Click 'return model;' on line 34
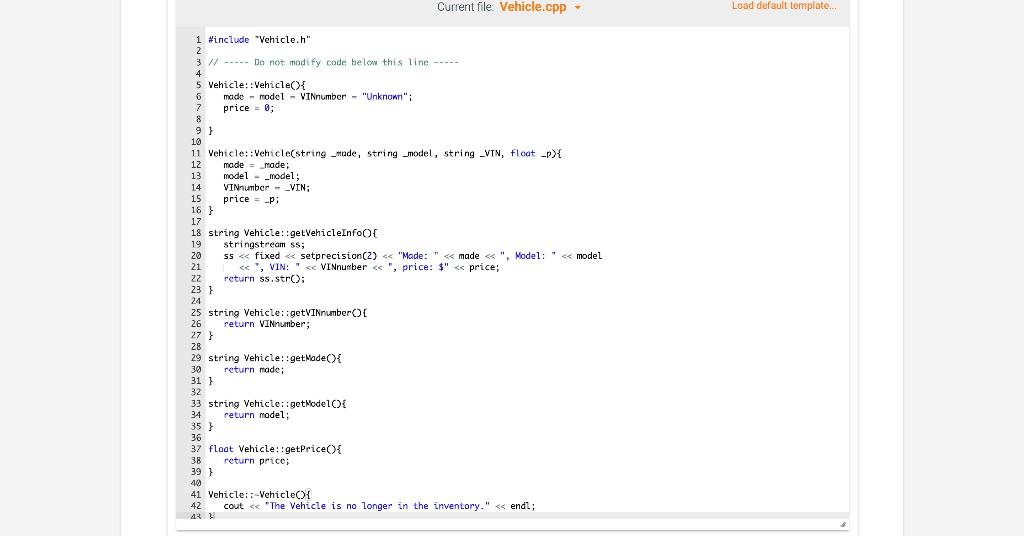1024x536 pixels. (x=256, y=415)
